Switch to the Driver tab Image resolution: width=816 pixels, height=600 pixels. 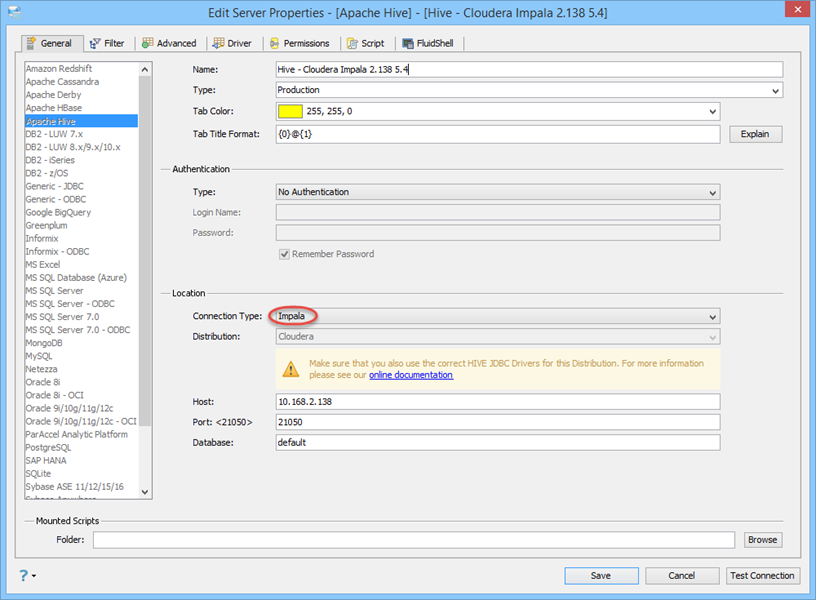[233, 43]
